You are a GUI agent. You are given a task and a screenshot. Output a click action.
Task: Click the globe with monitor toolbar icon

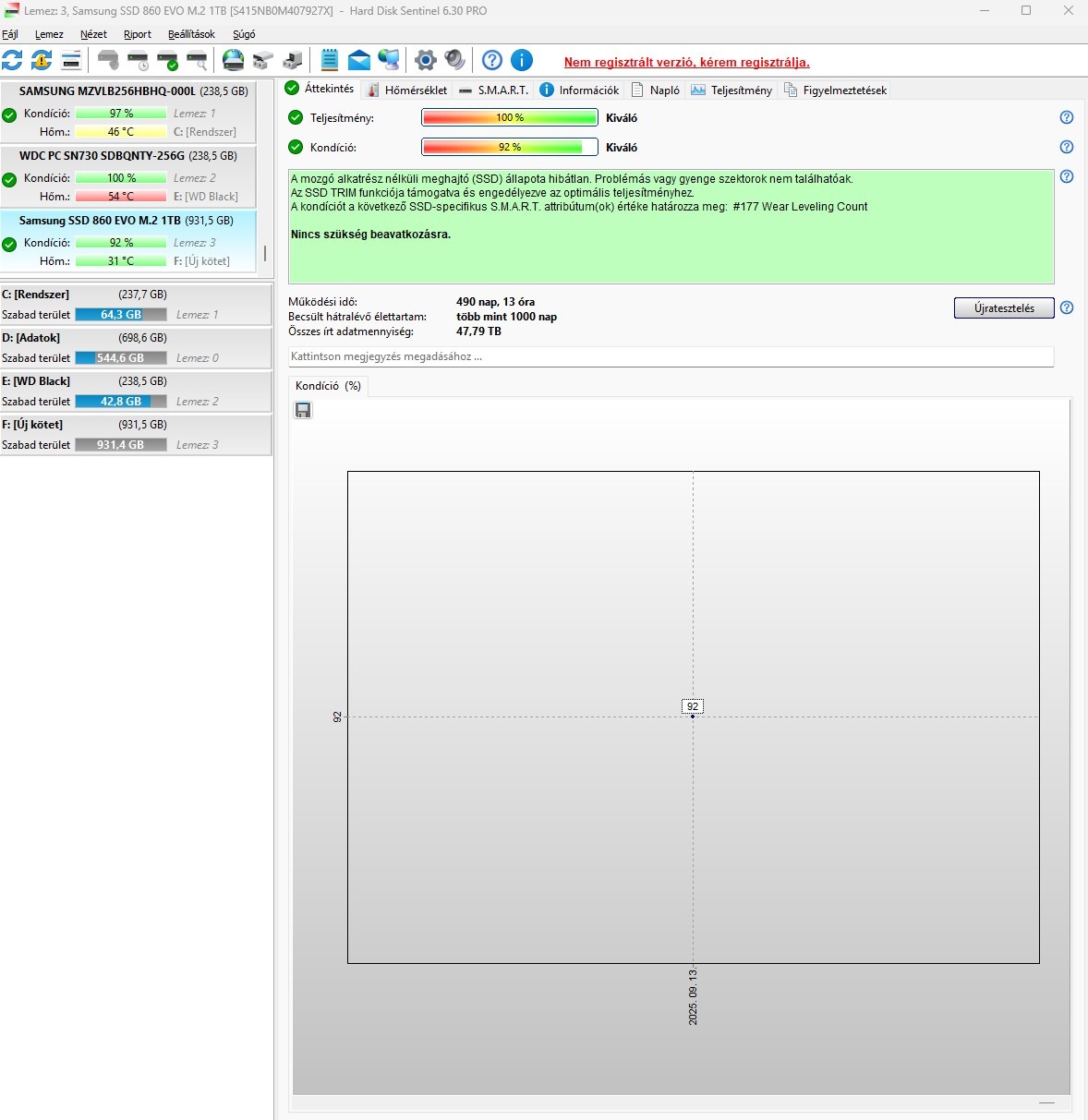(389, 61)
